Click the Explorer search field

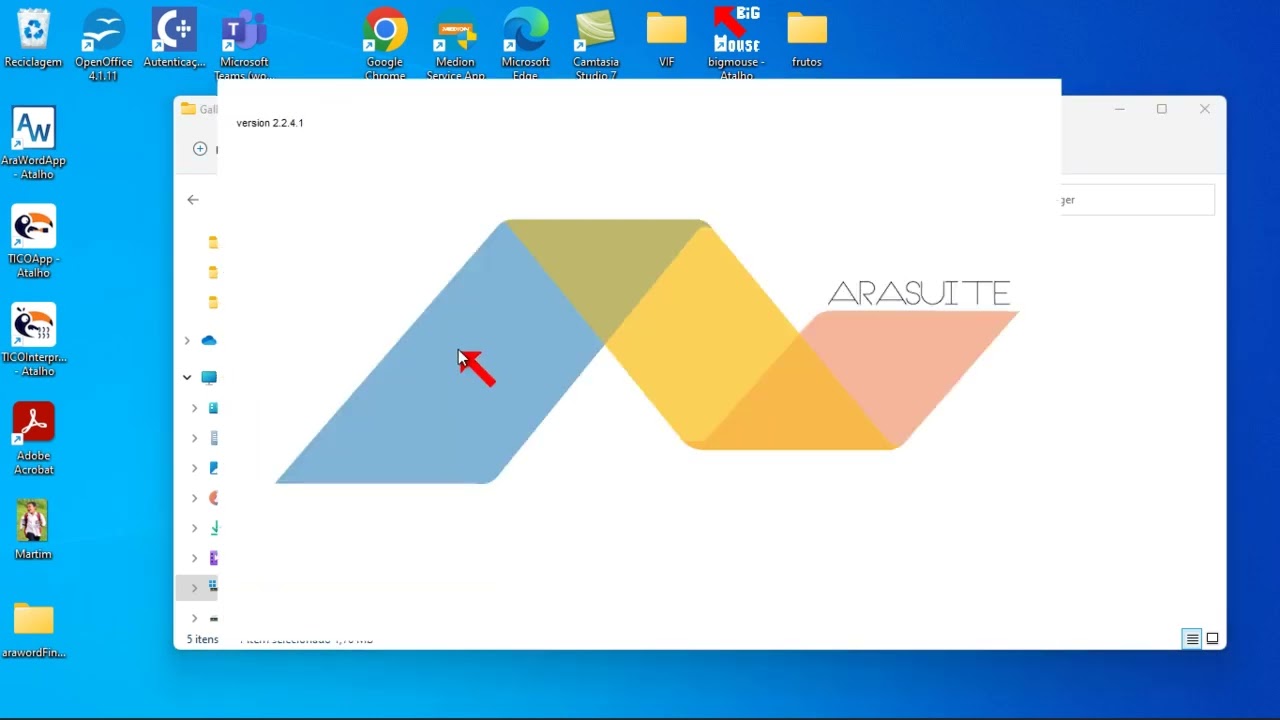[x=1138, y=200]
